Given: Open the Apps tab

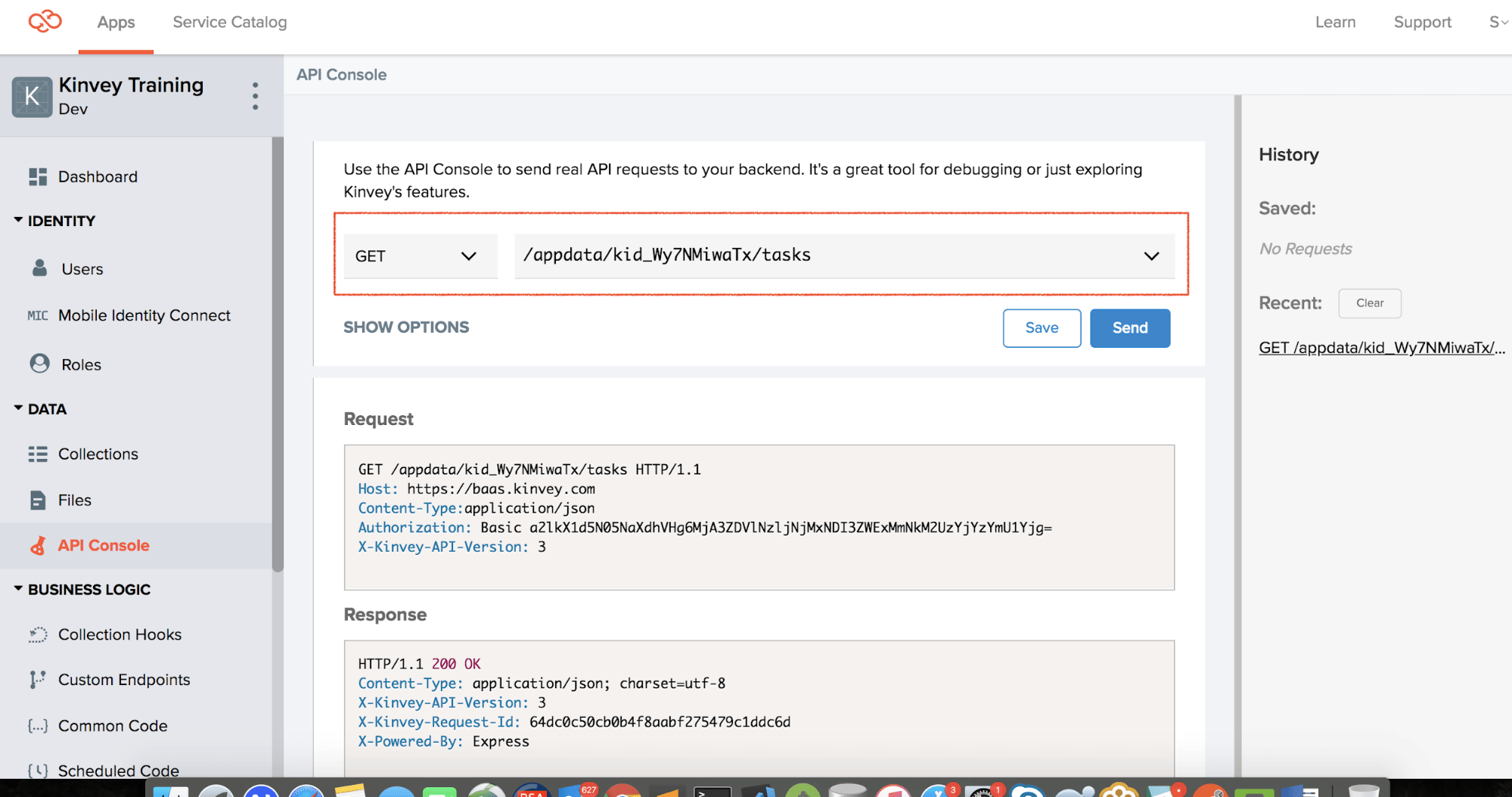Looking at the screenshot, I should pos(116,23).
